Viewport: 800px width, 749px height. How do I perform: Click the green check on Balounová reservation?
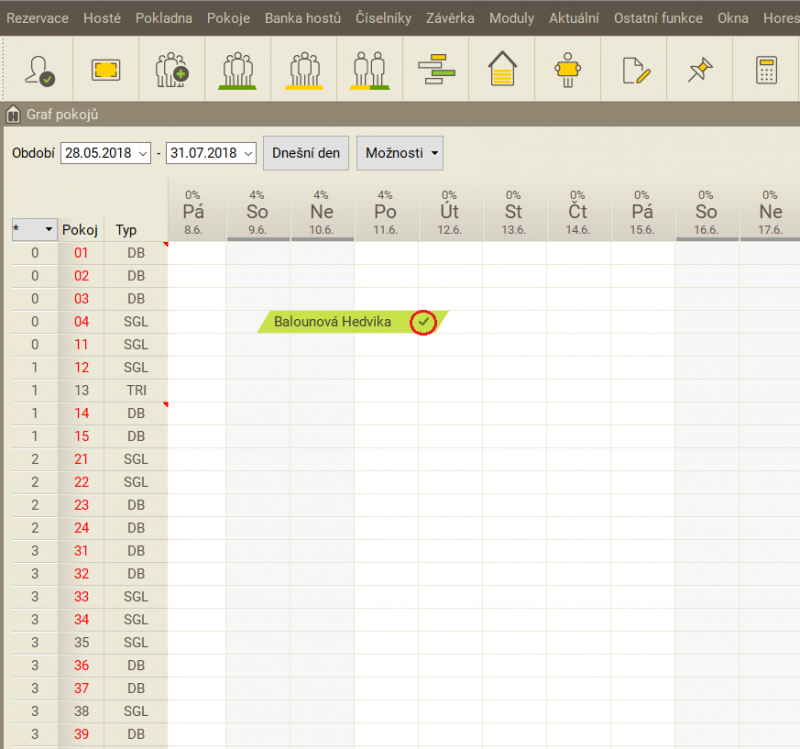point(425,322)
